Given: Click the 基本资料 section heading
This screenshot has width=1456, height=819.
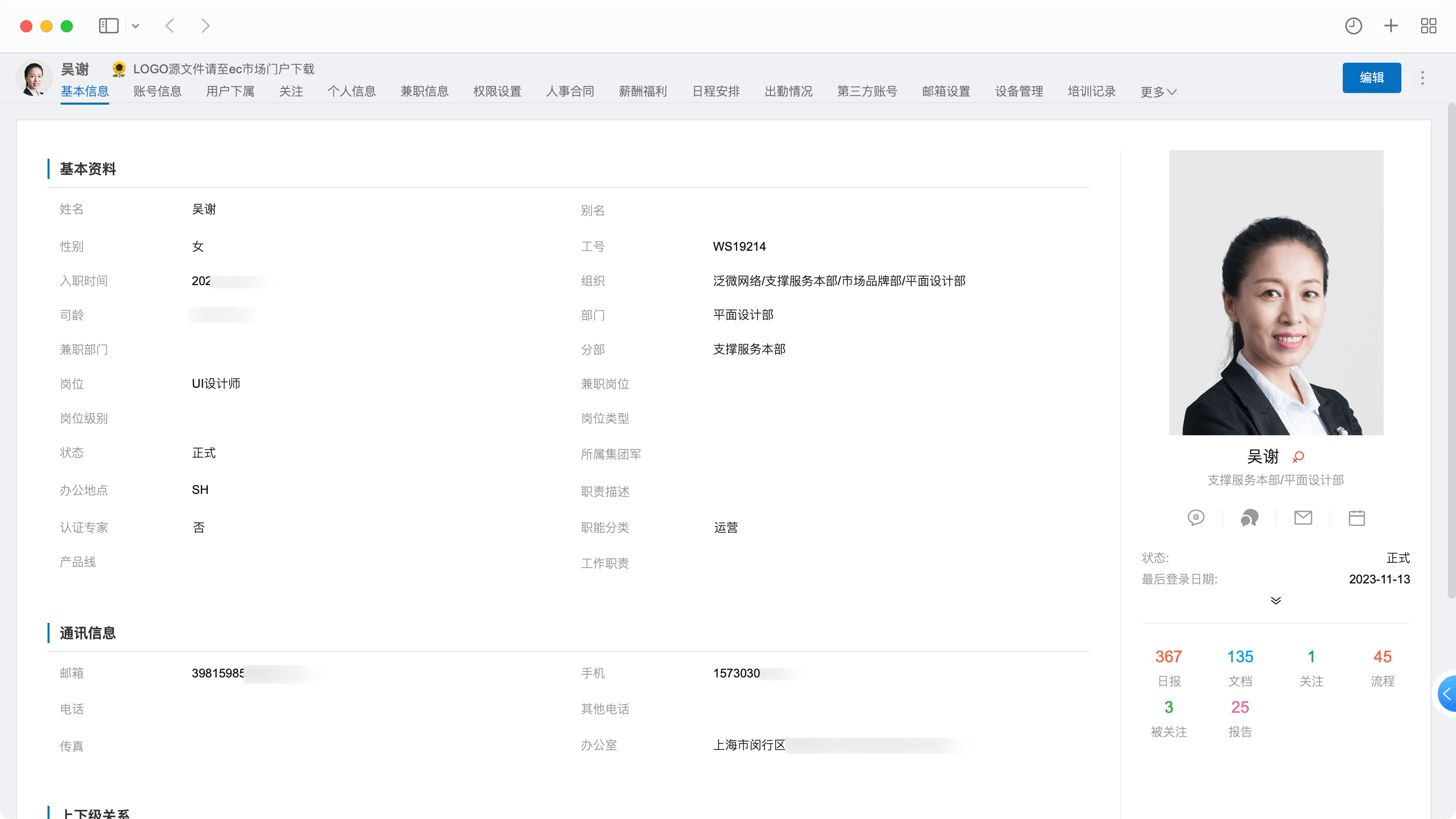Looking at the screenshot, I should point(87,169).
